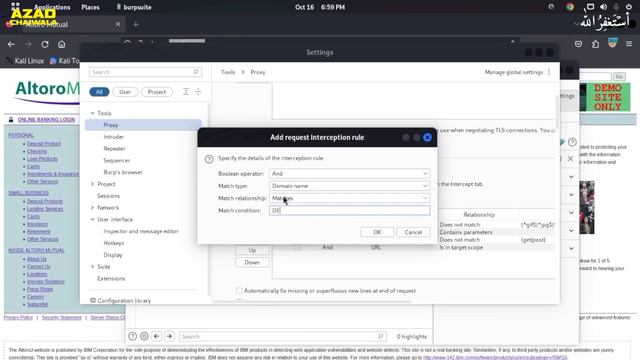The height and width of the screenshot is (360, 640).
Task: Click the help icon in the interception rule dialog
Action: 209,159
